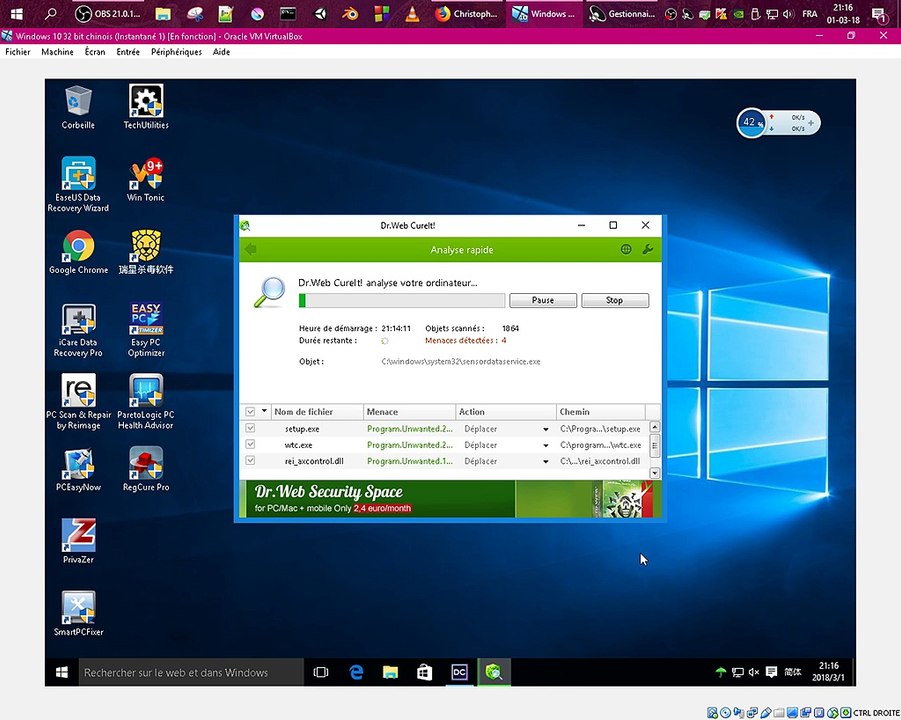The height and width of the screenshot is (720, 901).
Task: Pause the Dr.Web scan
Action: pyautogui.click(x=543, y=300)
